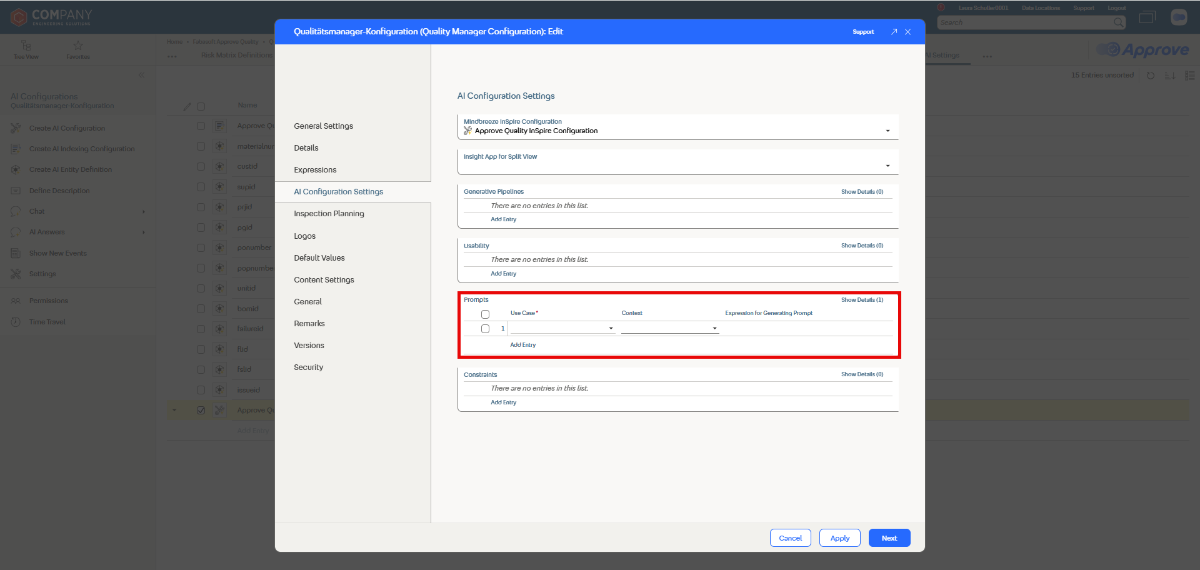Screen dimensions: 1200x570
Task: Expand the Mindbreeze InSpire Configuration dropdown
Action: [x=887, y=131]
